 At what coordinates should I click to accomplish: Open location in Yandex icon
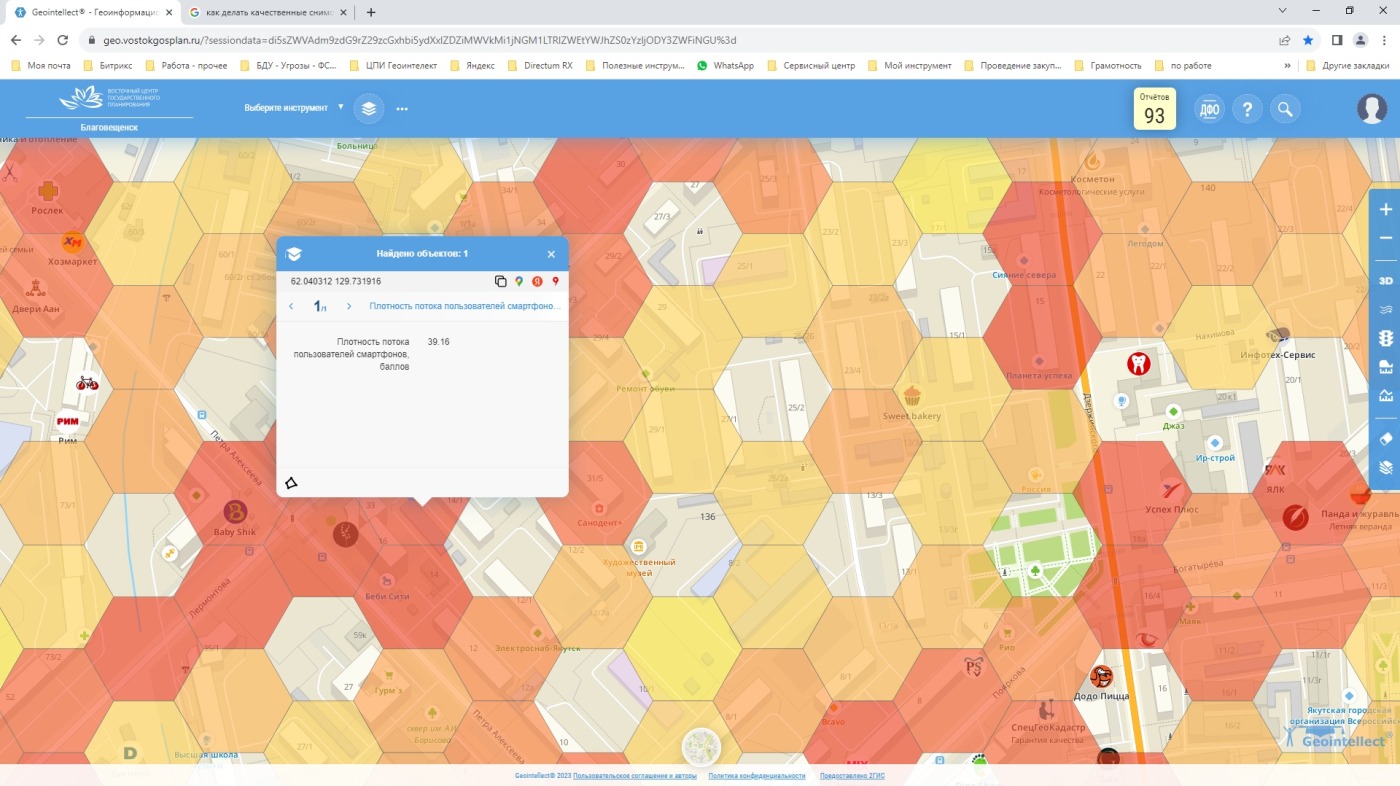[537, 282]
